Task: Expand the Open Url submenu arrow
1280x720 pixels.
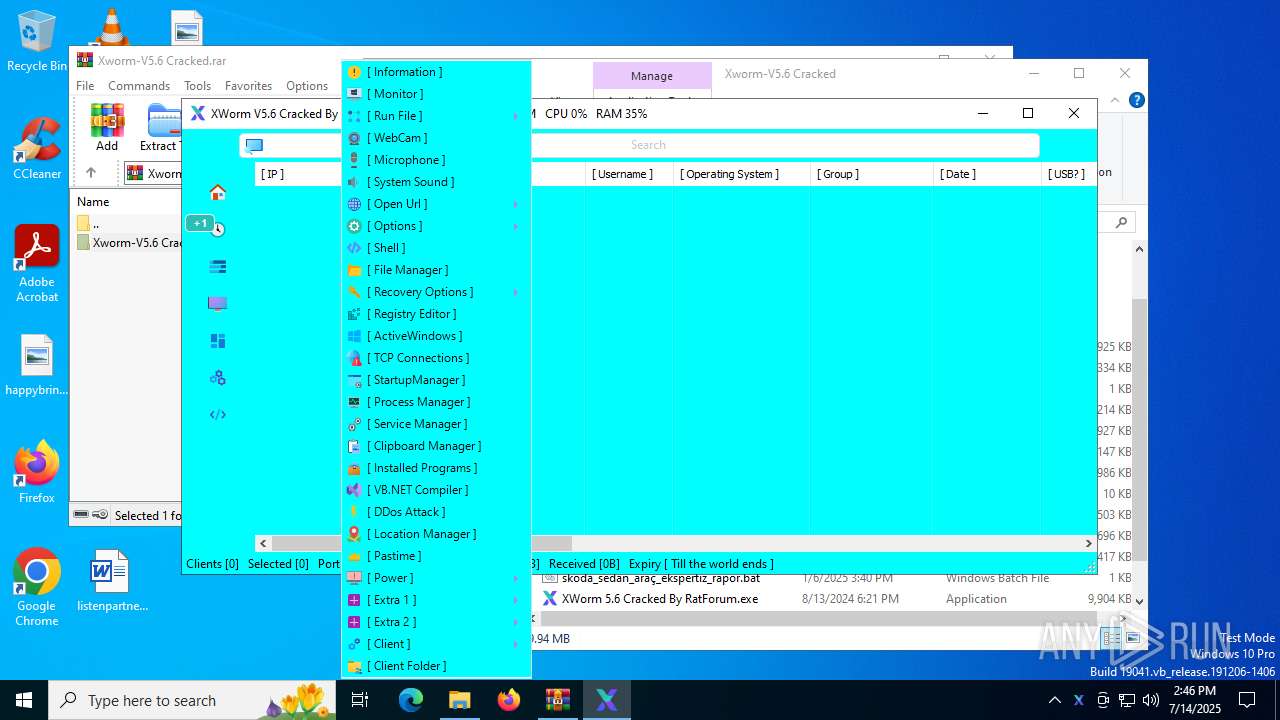Action: pyautogui.click(x=516, y=204)
